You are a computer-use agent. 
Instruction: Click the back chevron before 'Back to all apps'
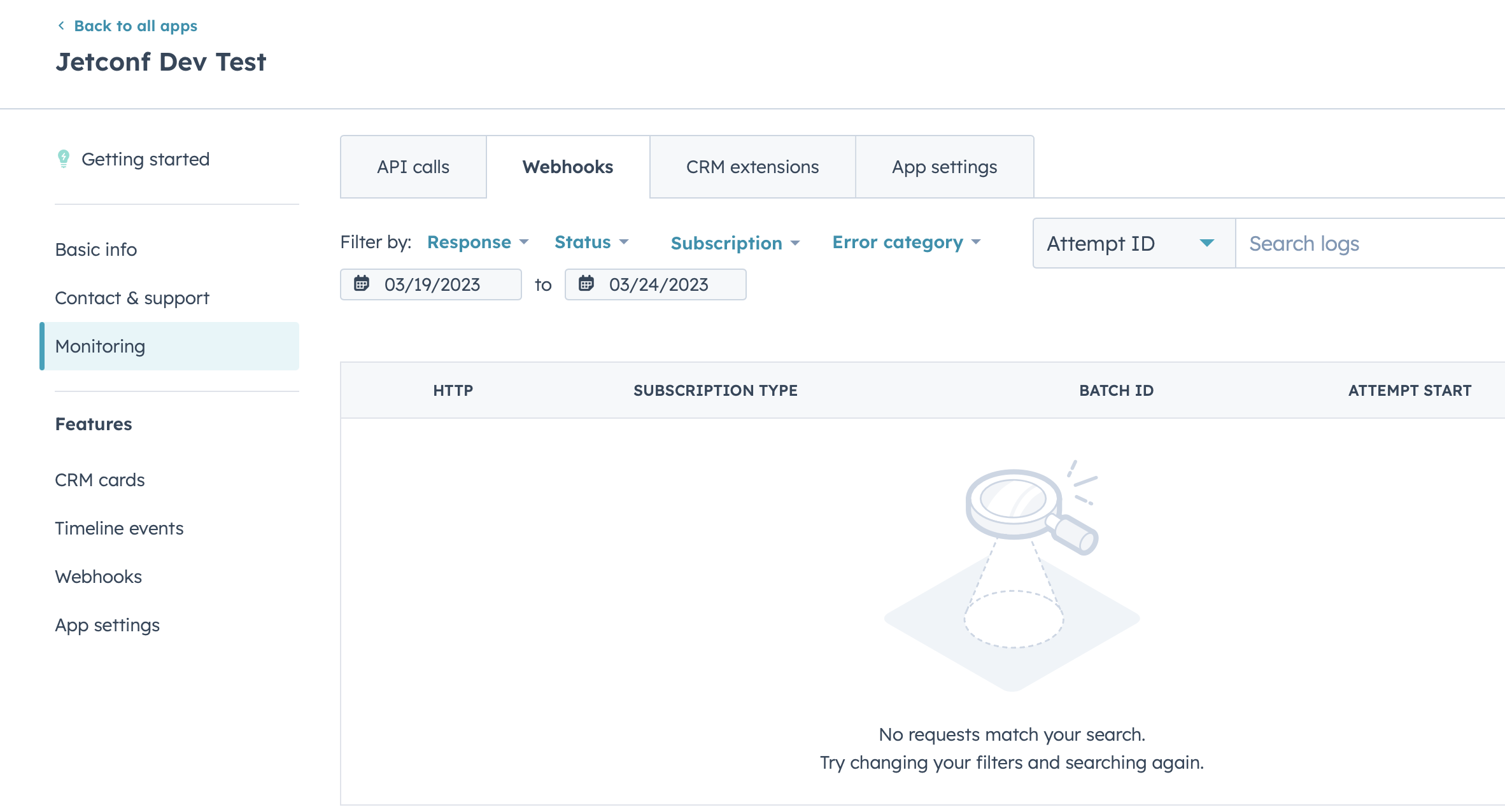point(60,25)
